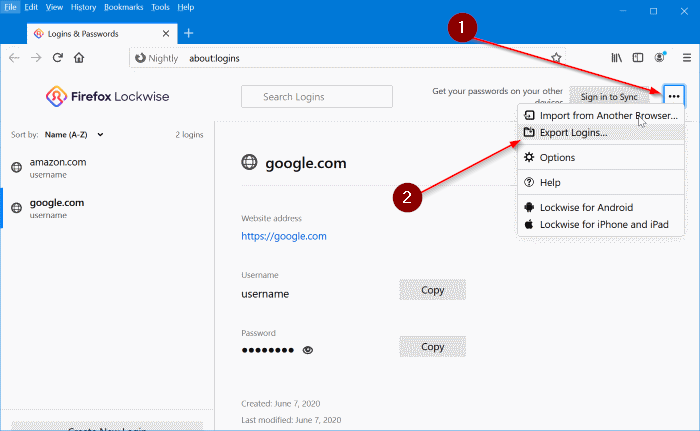700x431 pixels.
Task: Open the Firefox Account icon
Action: [660, 57]
